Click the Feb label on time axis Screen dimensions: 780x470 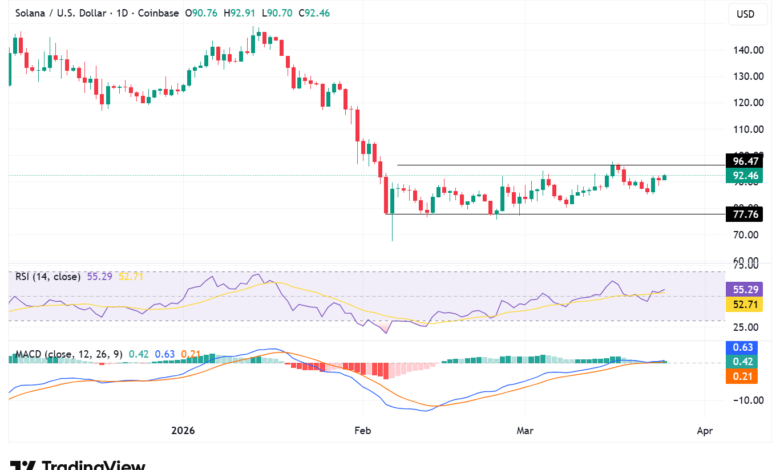click(363, 429)
